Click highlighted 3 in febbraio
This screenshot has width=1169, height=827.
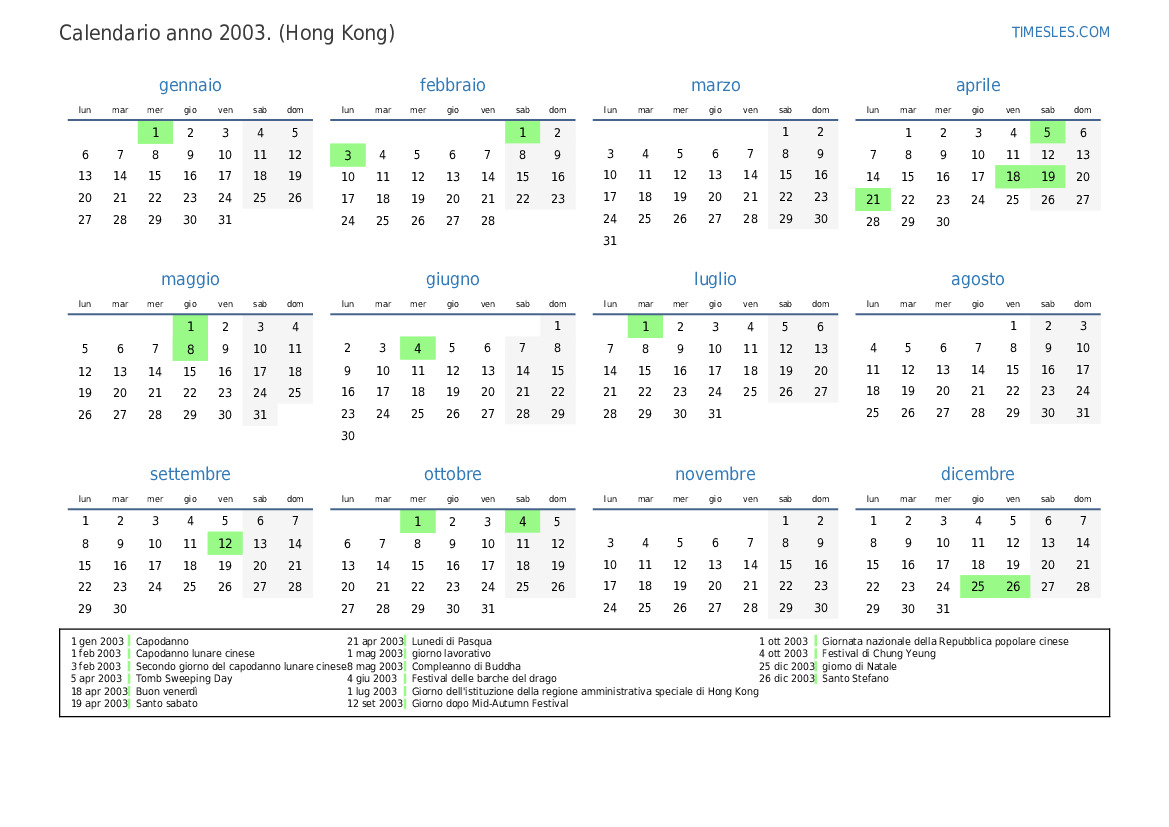[347, 155]
